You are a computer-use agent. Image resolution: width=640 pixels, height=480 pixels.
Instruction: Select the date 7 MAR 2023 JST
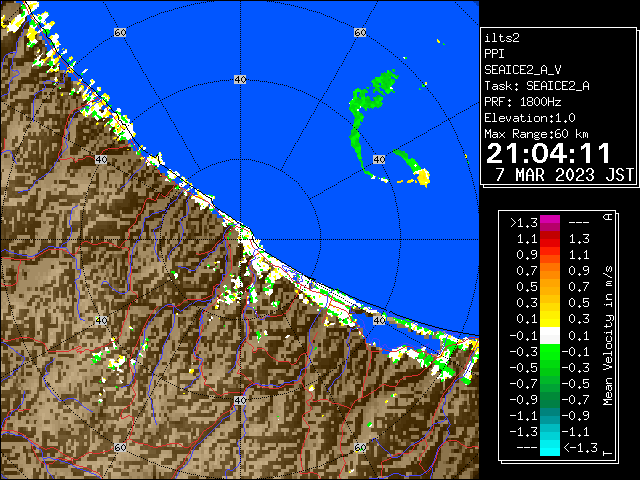564,175
